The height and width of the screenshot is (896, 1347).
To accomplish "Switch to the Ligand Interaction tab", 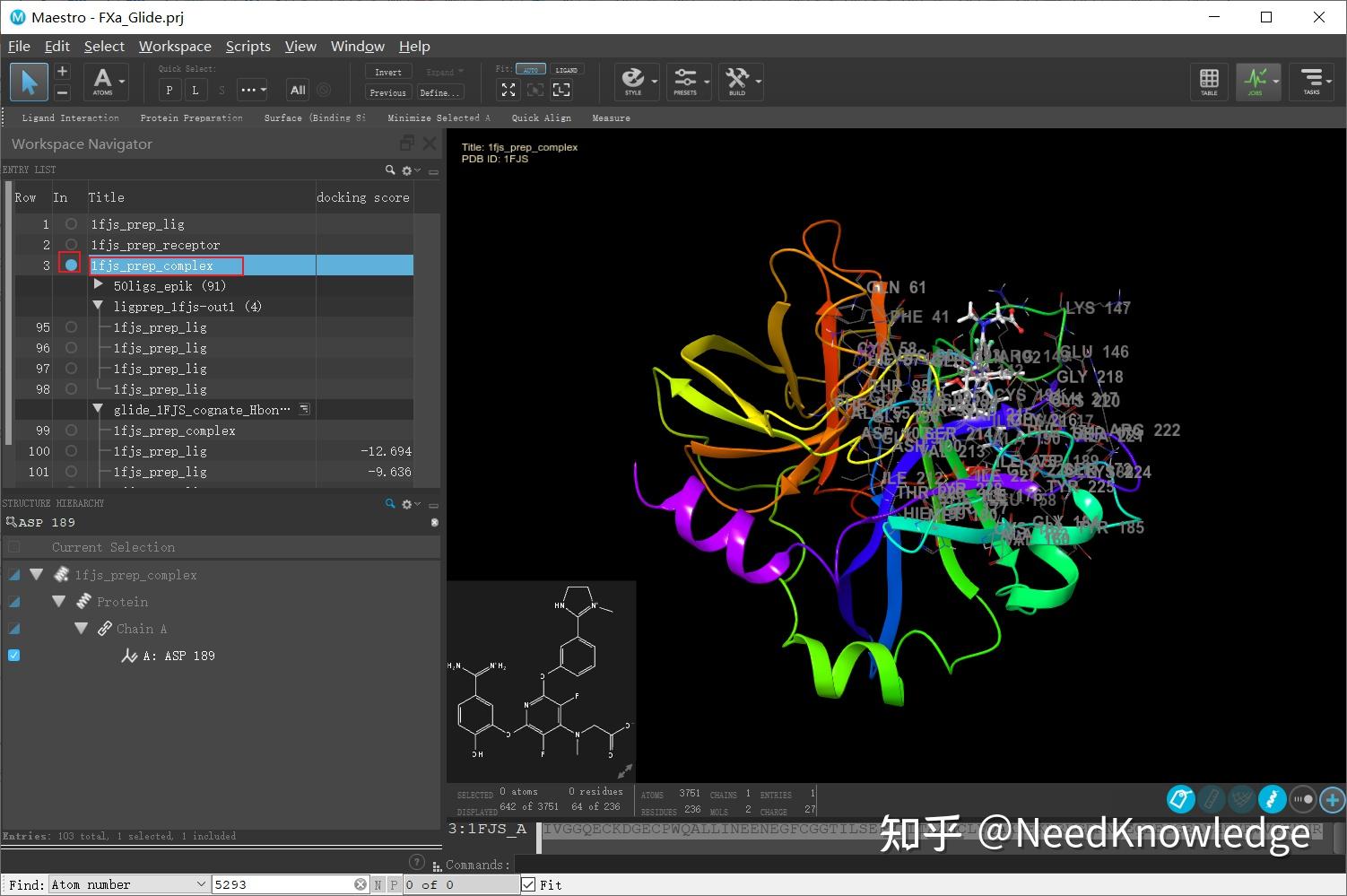I will pos(71,117).
